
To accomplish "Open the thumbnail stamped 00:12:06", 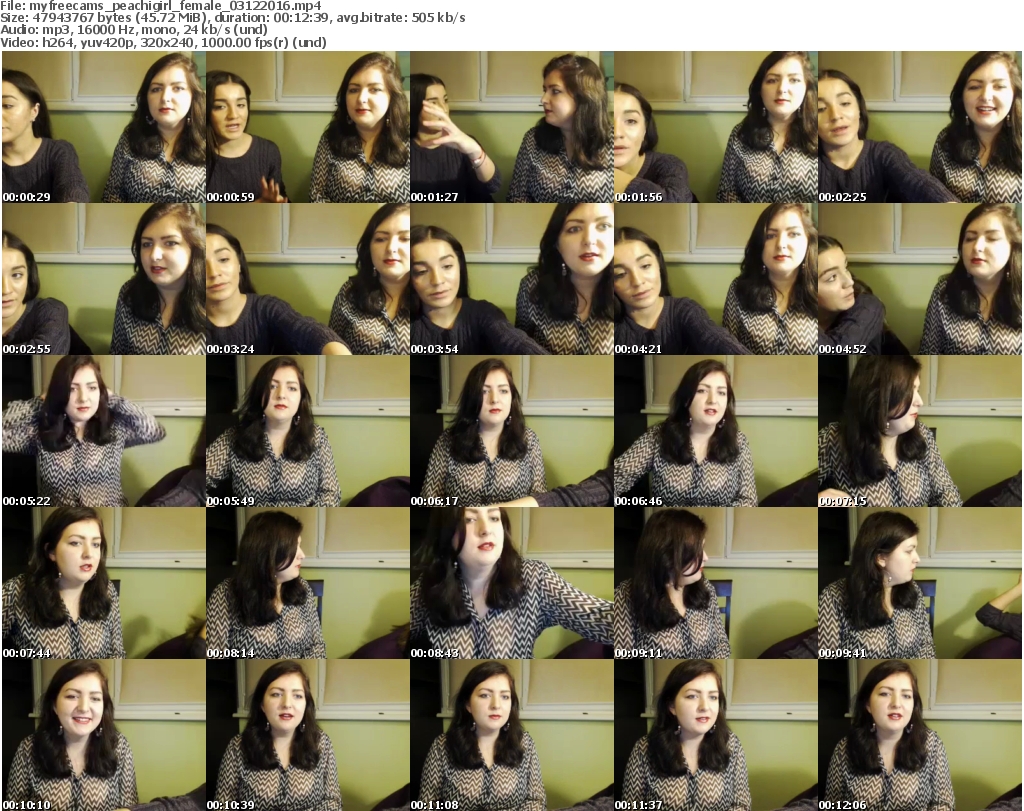I will pos(920,735).
